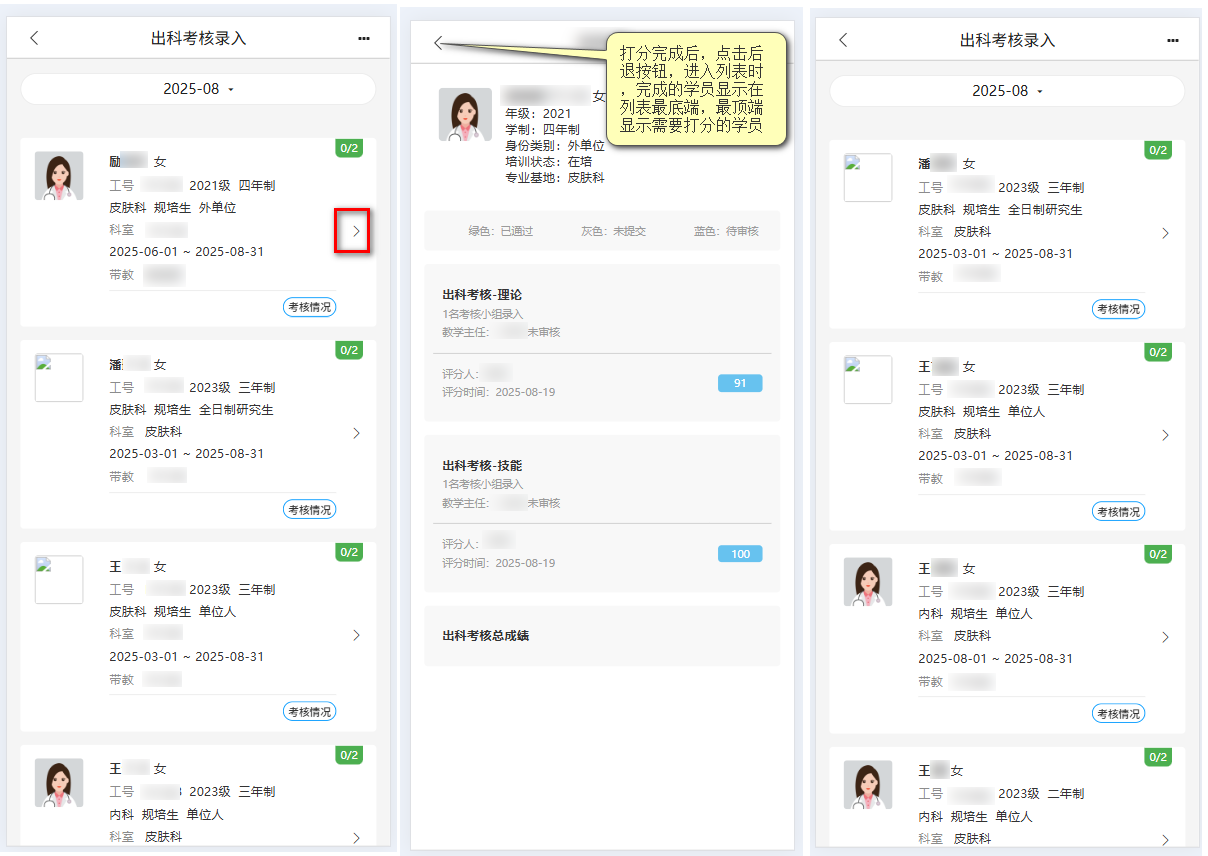Click 0/2 badge on right panel 王 二年制 card

[x=1158, y=757]
